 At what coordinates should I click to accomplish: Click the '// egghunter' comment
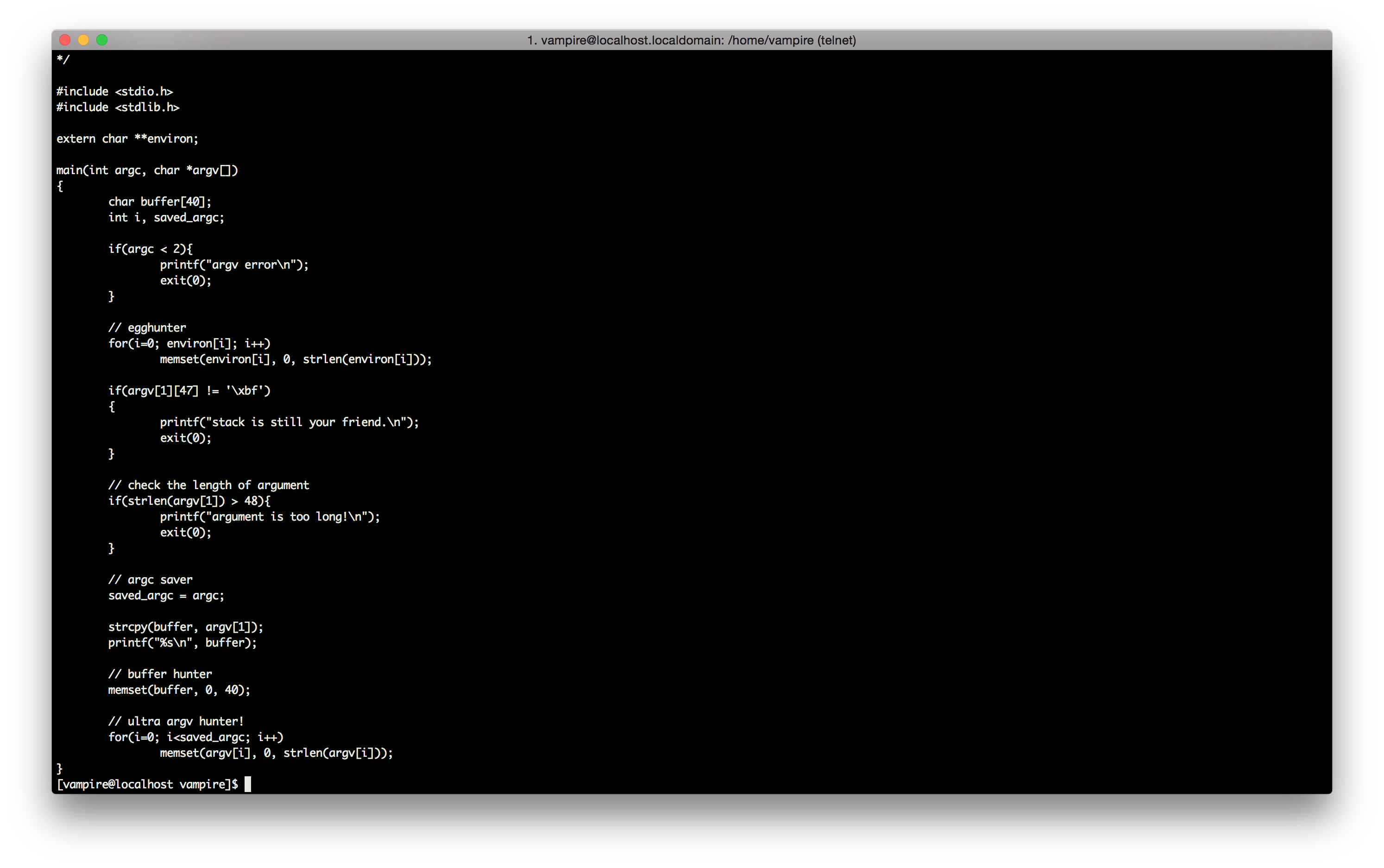(147, 328)
